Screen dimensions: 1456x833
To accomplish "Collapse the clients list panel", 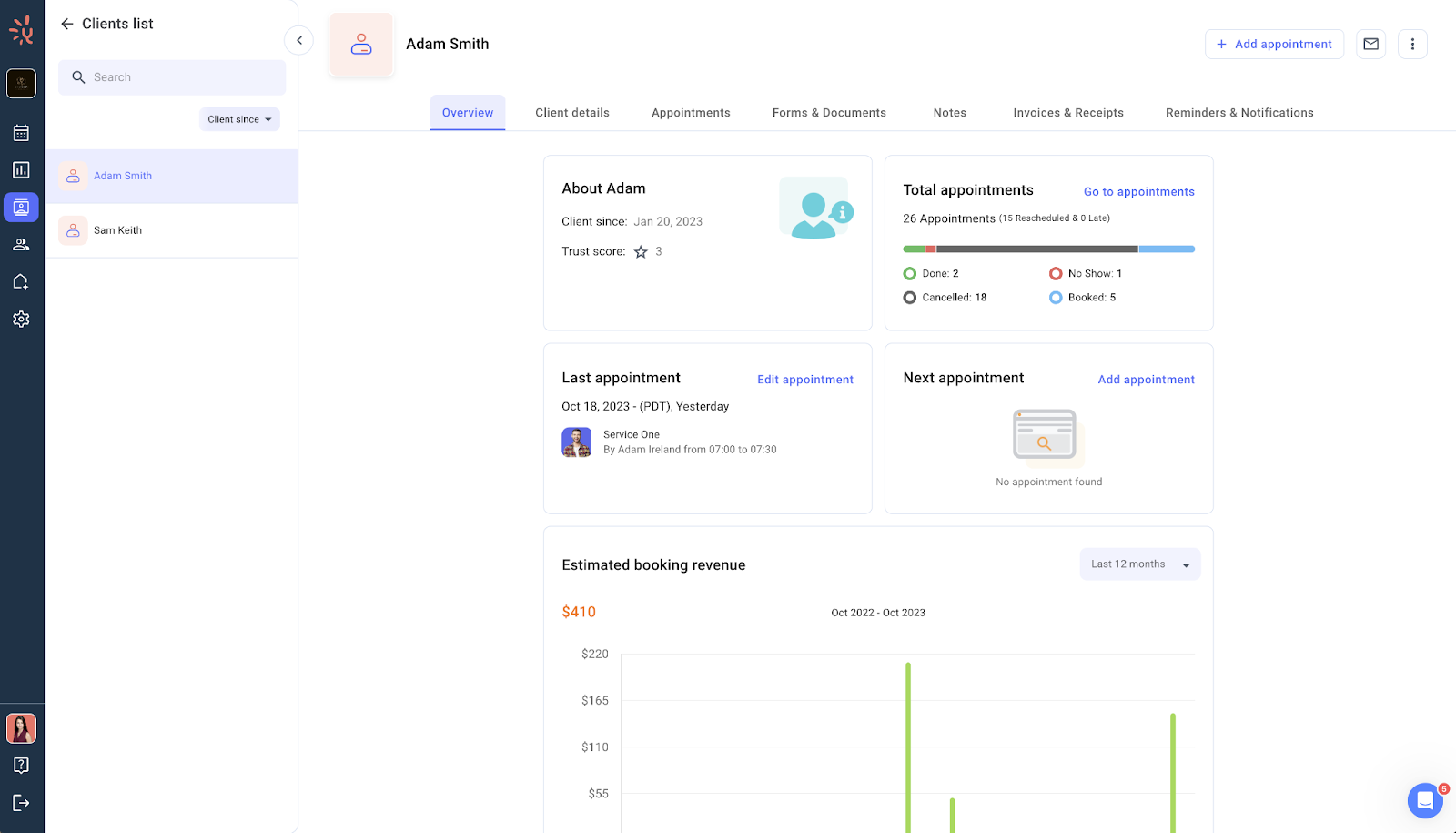I will [299, 40].
